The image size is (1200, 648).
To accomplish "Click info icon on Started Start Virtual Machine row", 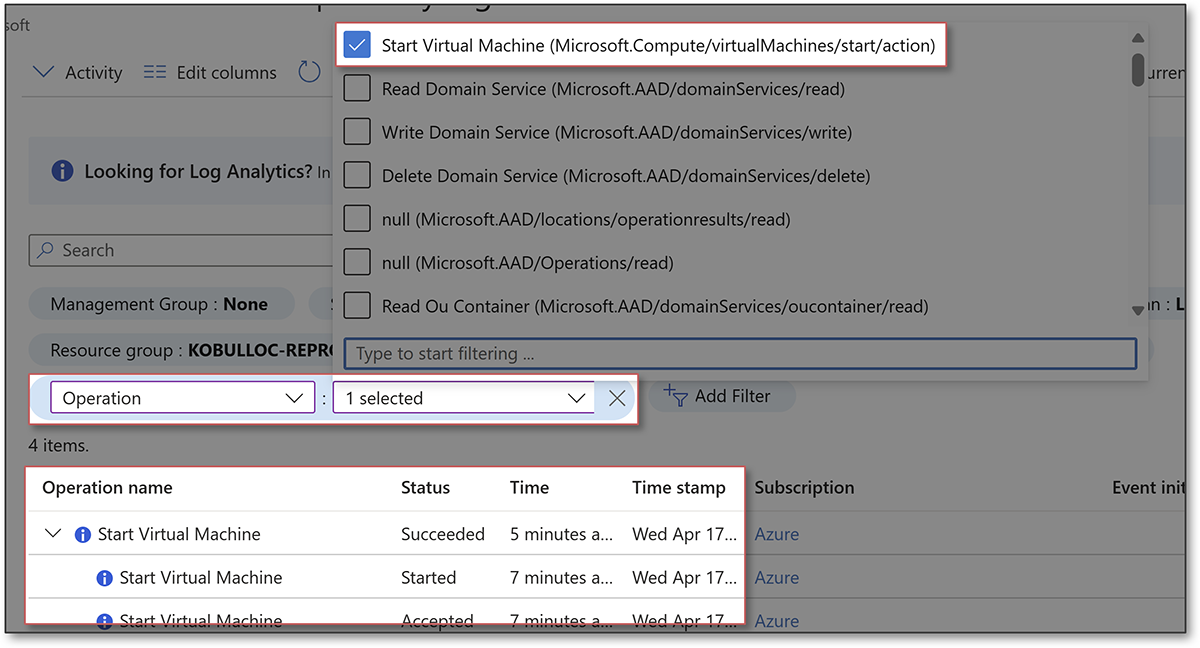I will coord(104,578).
